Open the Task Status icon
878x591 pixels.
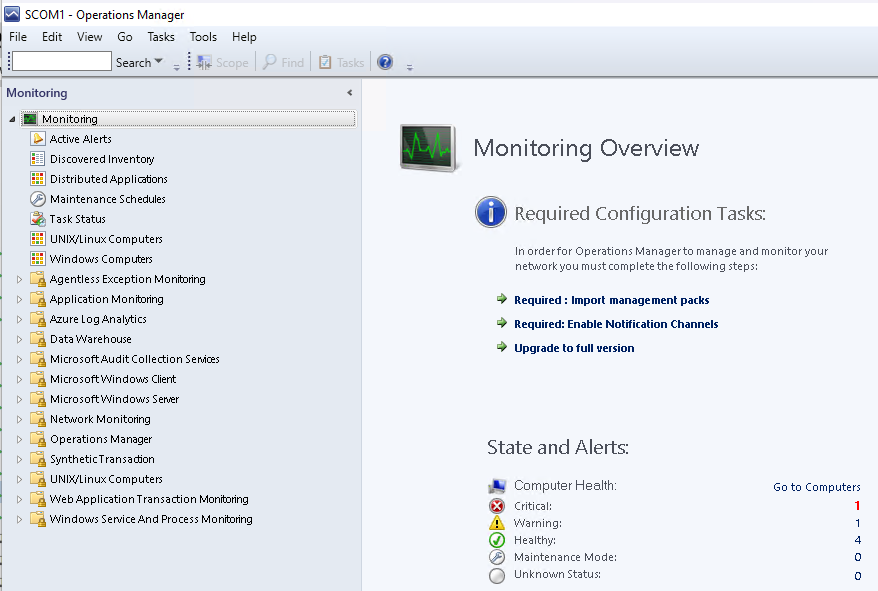(38, 219)
